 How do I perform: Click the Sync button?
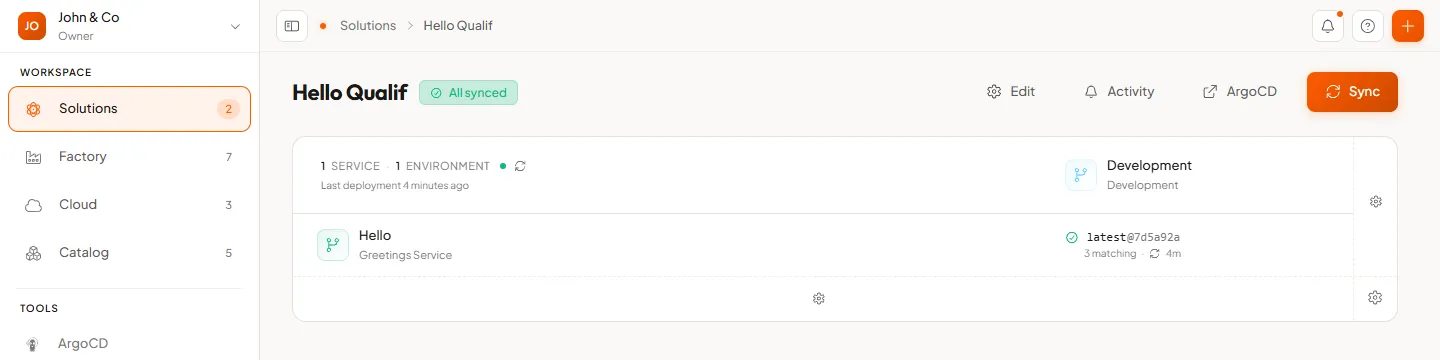(x=1352, y=92)
